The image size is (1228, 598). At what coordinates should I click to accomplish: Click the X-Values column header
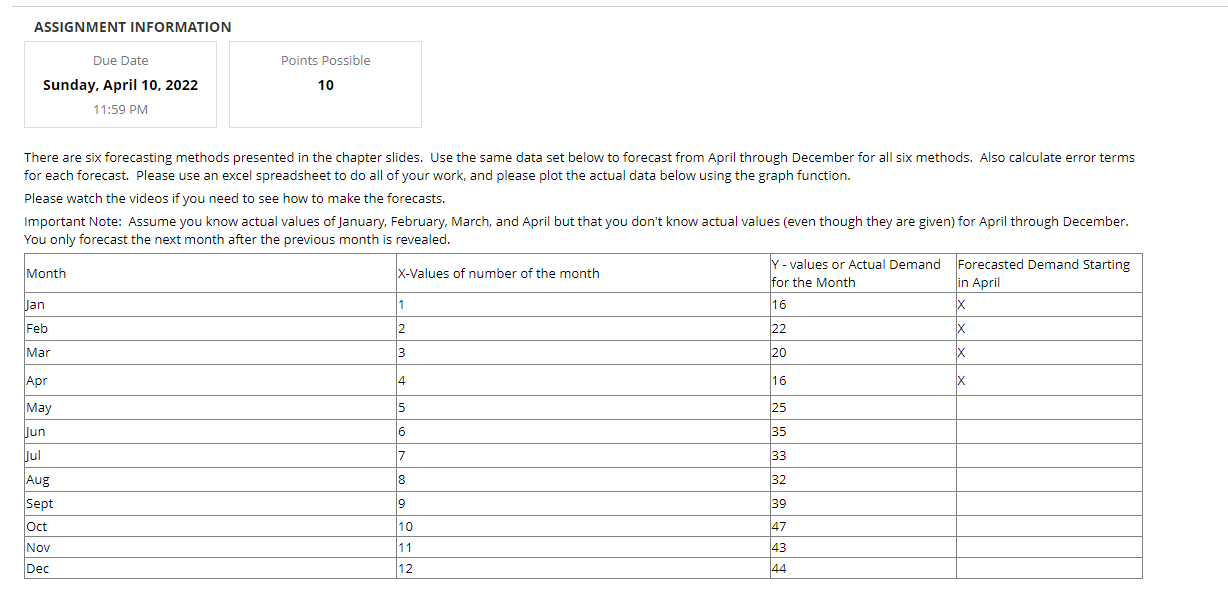[498, 272]
